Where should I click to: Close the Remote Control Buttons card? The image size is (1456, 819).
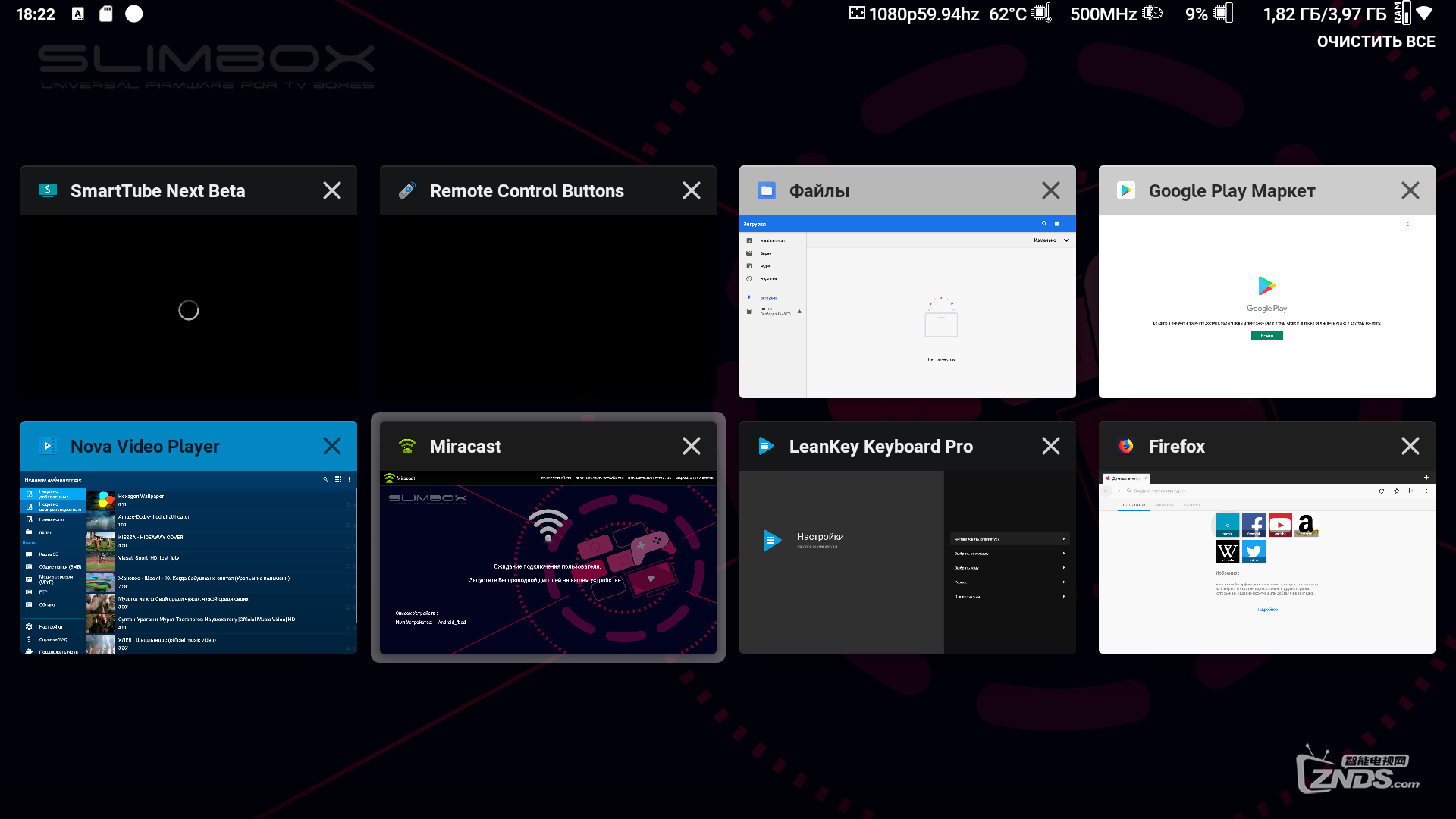pos(692,190)
